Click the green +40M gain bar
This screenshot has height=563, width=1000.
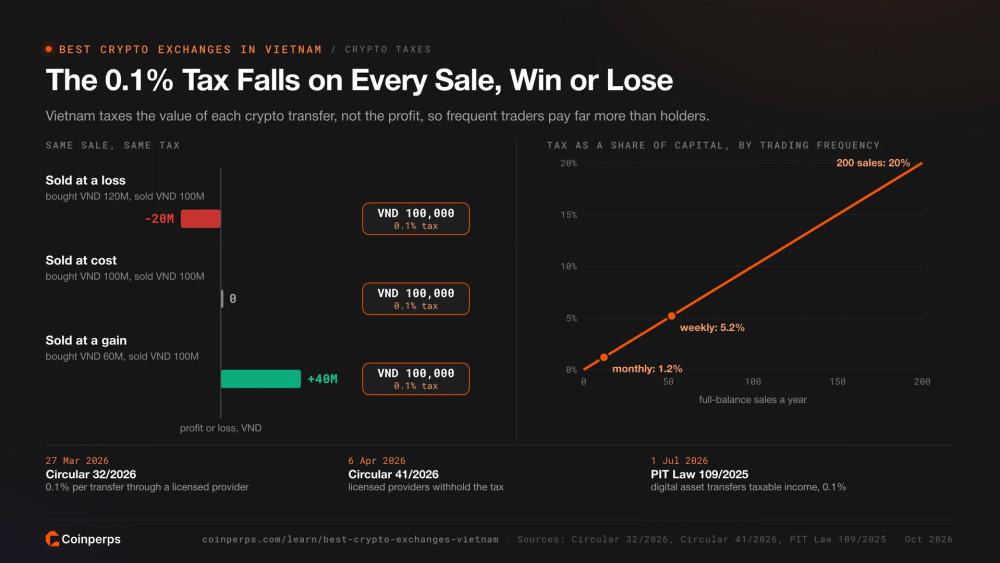261,379
